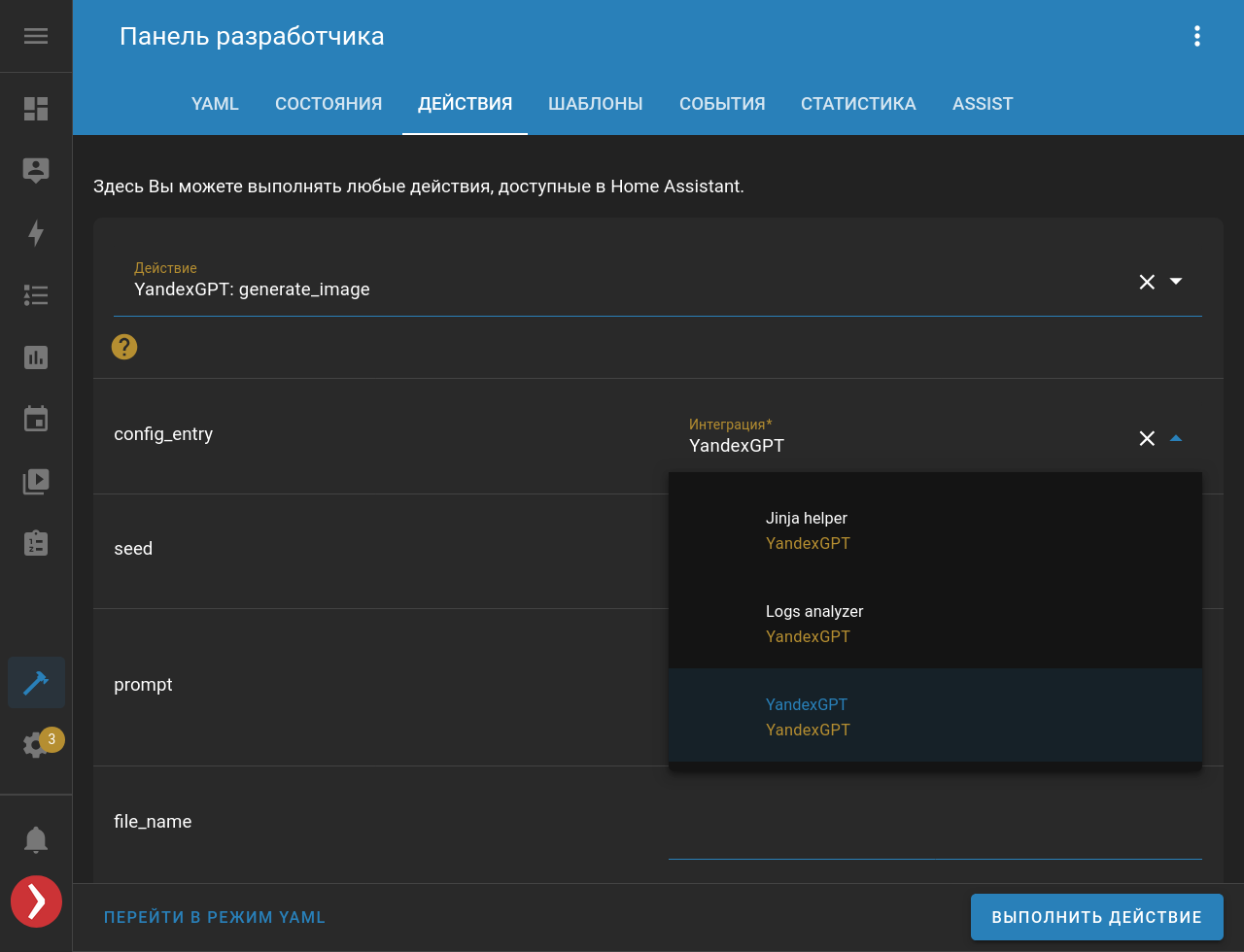The height and width of the screenshot is (952, 1244).
Task: Open the Overview dashboard icon in sidebar
Action: 36,108
